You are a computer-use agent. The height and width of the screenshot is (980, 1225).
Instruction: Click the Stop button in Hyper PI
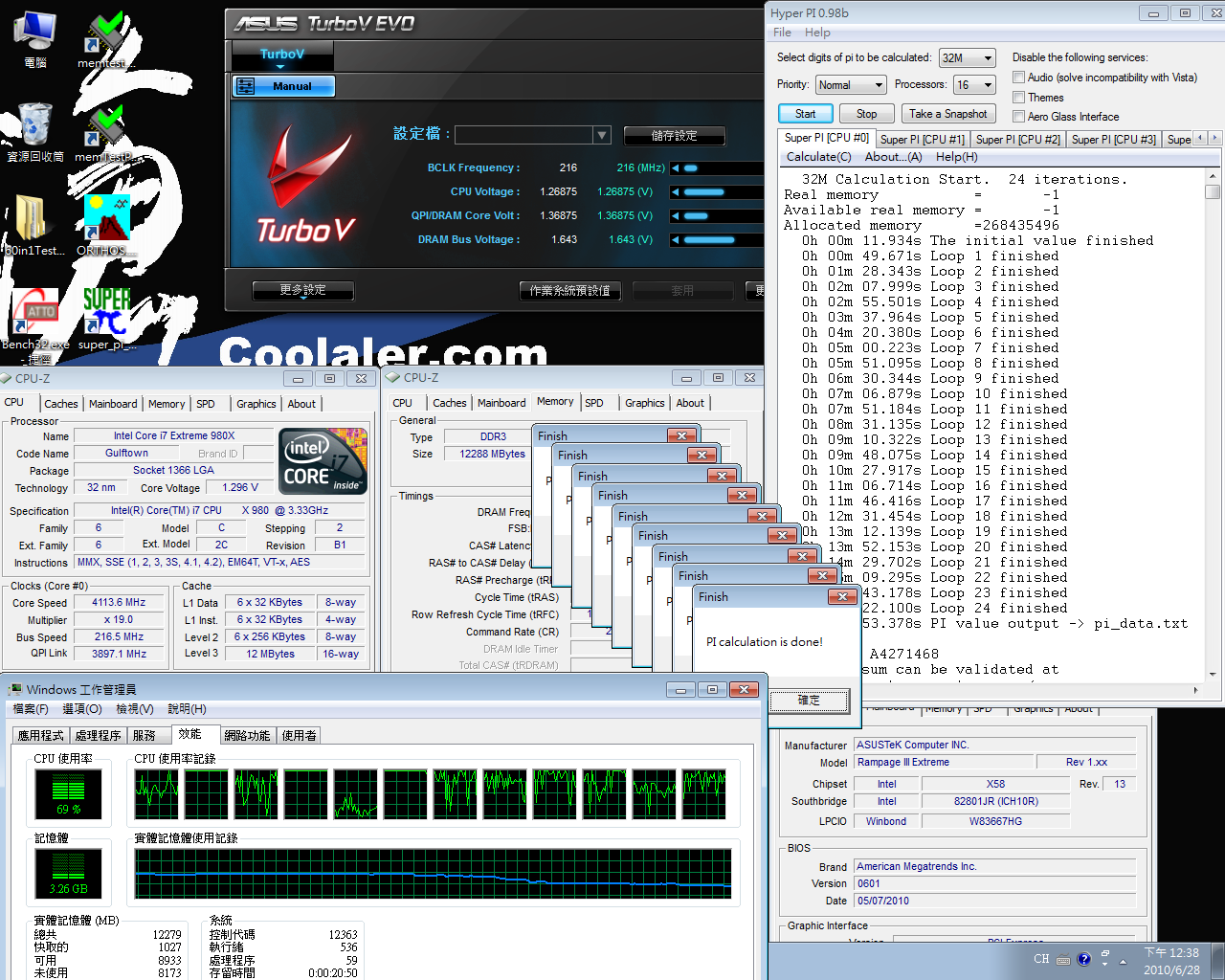pos(867,114)
